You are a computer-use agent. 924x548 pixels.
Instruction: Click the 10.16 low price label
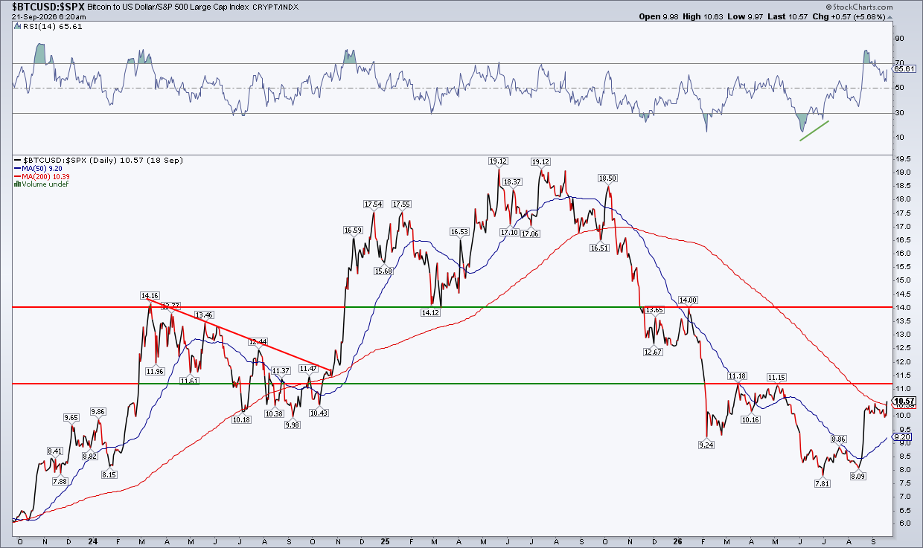(751, 420)
